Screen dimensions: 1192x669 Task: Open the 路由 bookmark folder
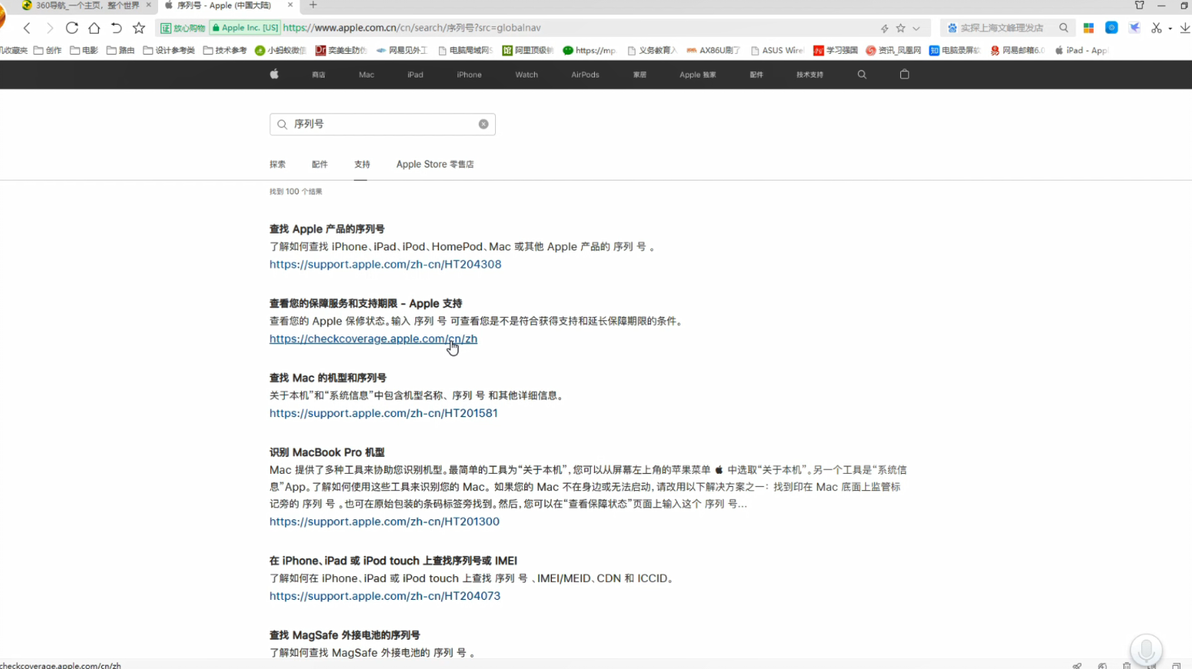120,50
